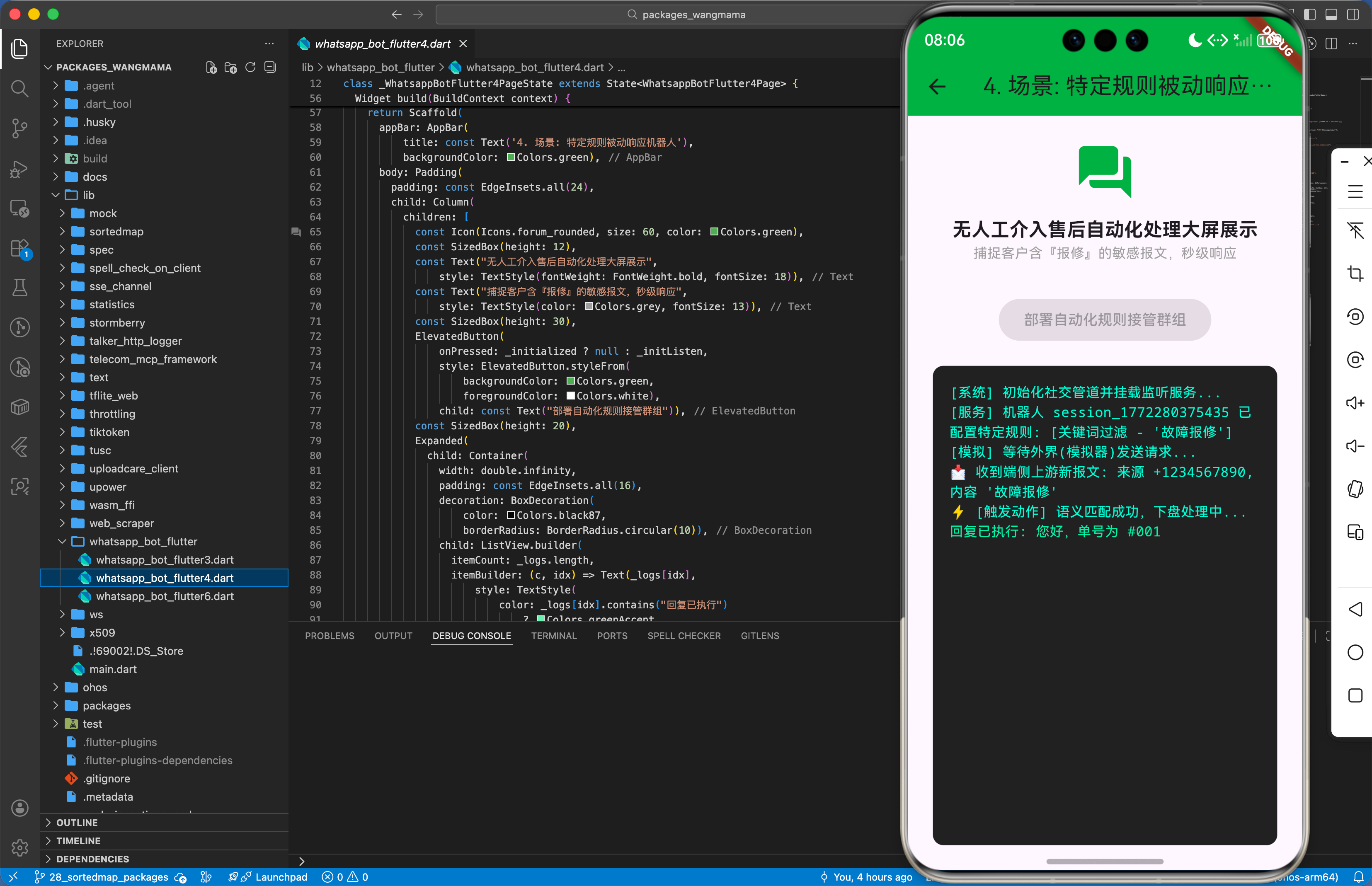The image size is (1372, 886).
Task: Open Run and Debug view icon
Action: 19,169
